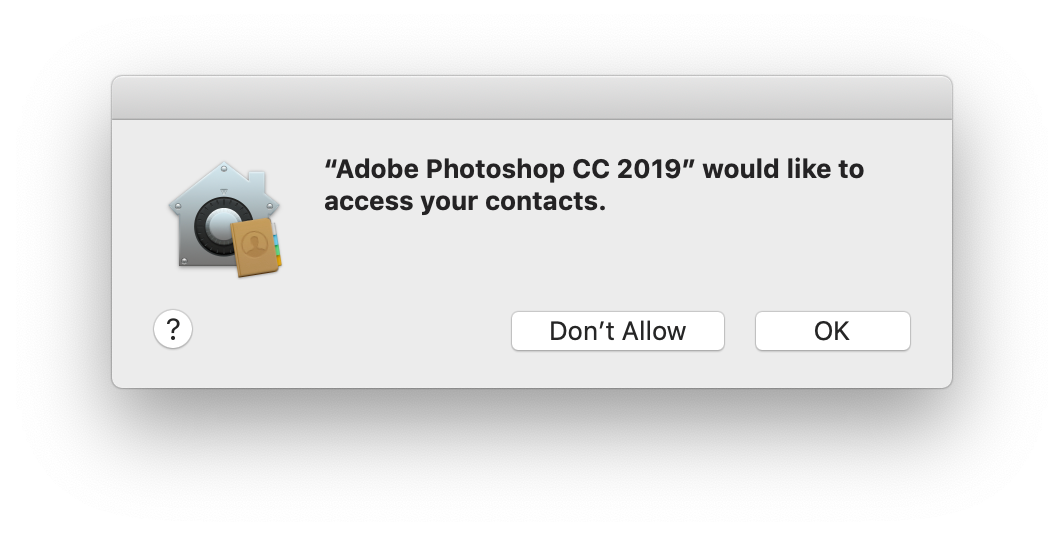Click the "Adobe Photoshop CC 2019" text

[509, 169]
